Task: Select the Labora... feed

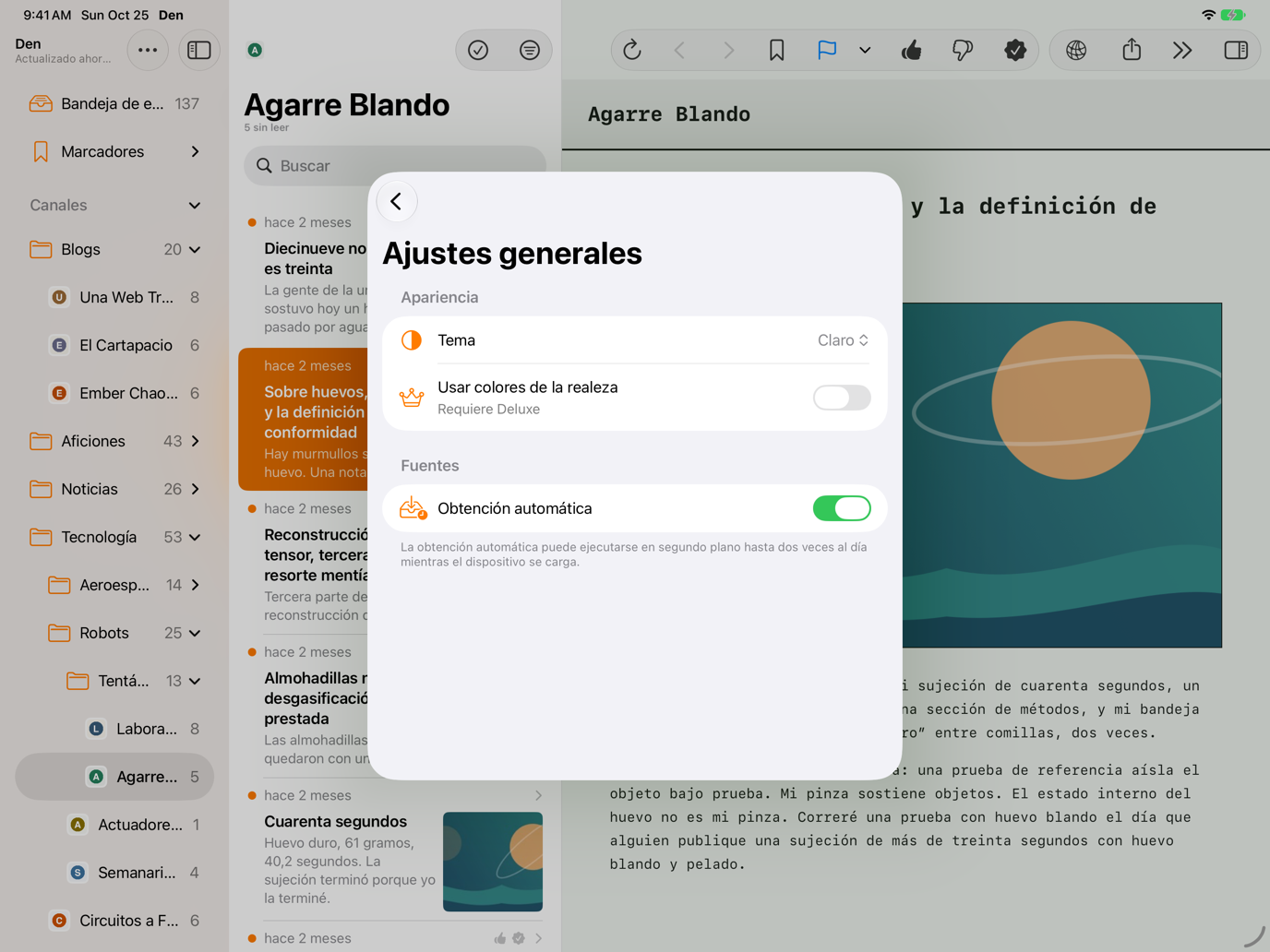Action: 114,729
